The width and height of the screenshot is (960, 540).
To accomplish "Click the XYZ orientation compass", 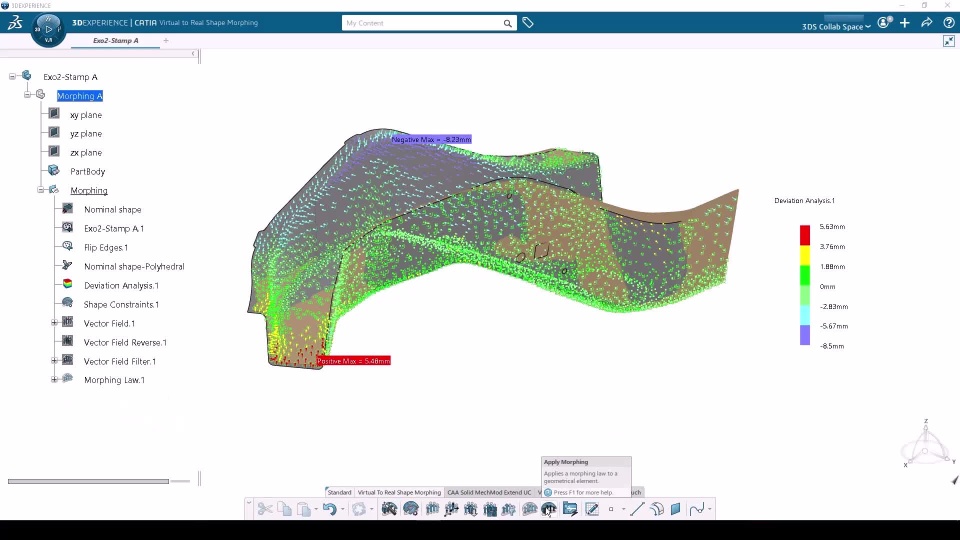I will [926, 444].
